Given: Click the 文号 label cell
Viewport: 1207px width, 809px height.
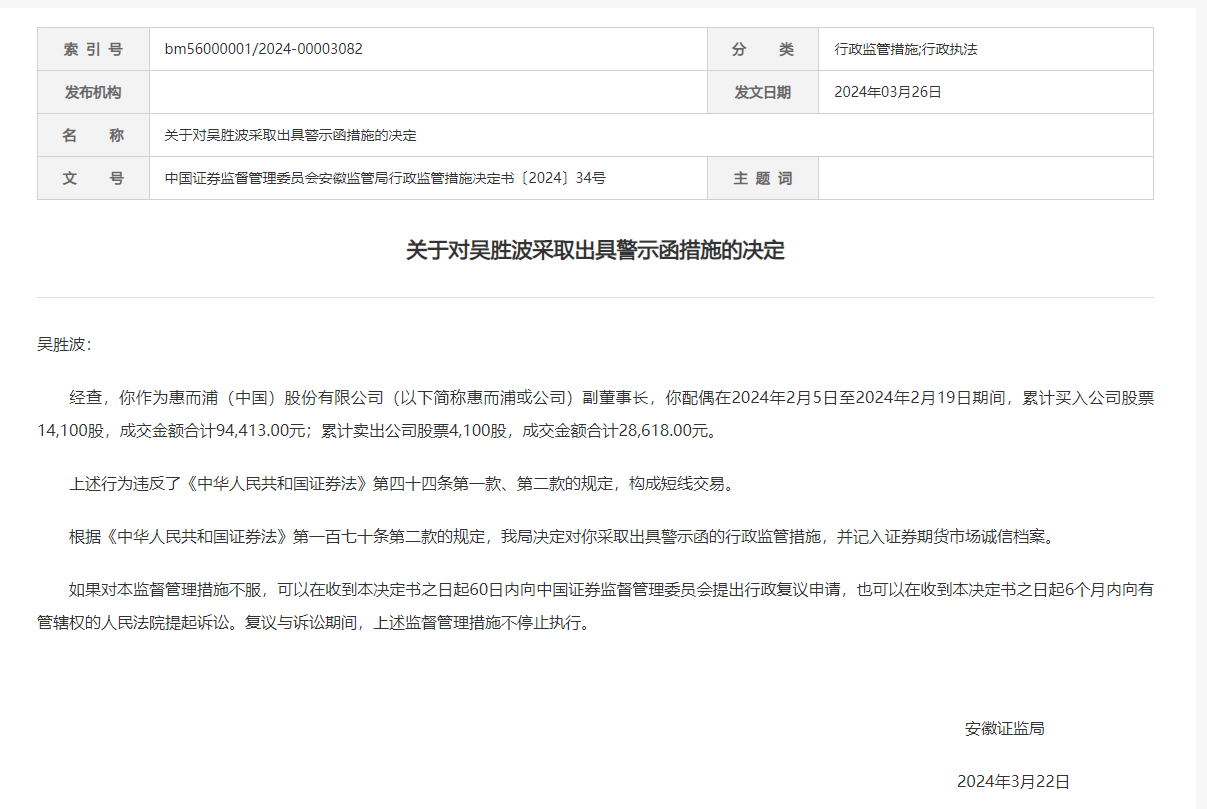Looking at the screenshot, I should (x=93, y=178).
